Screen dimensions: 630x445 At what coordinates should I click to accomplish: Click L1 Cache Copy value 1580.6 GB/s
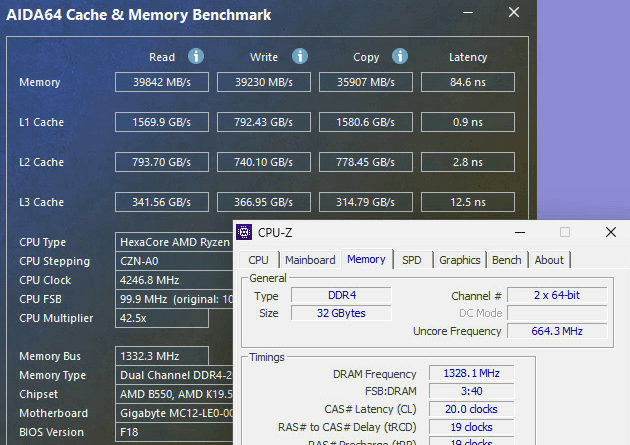(366, 122)
